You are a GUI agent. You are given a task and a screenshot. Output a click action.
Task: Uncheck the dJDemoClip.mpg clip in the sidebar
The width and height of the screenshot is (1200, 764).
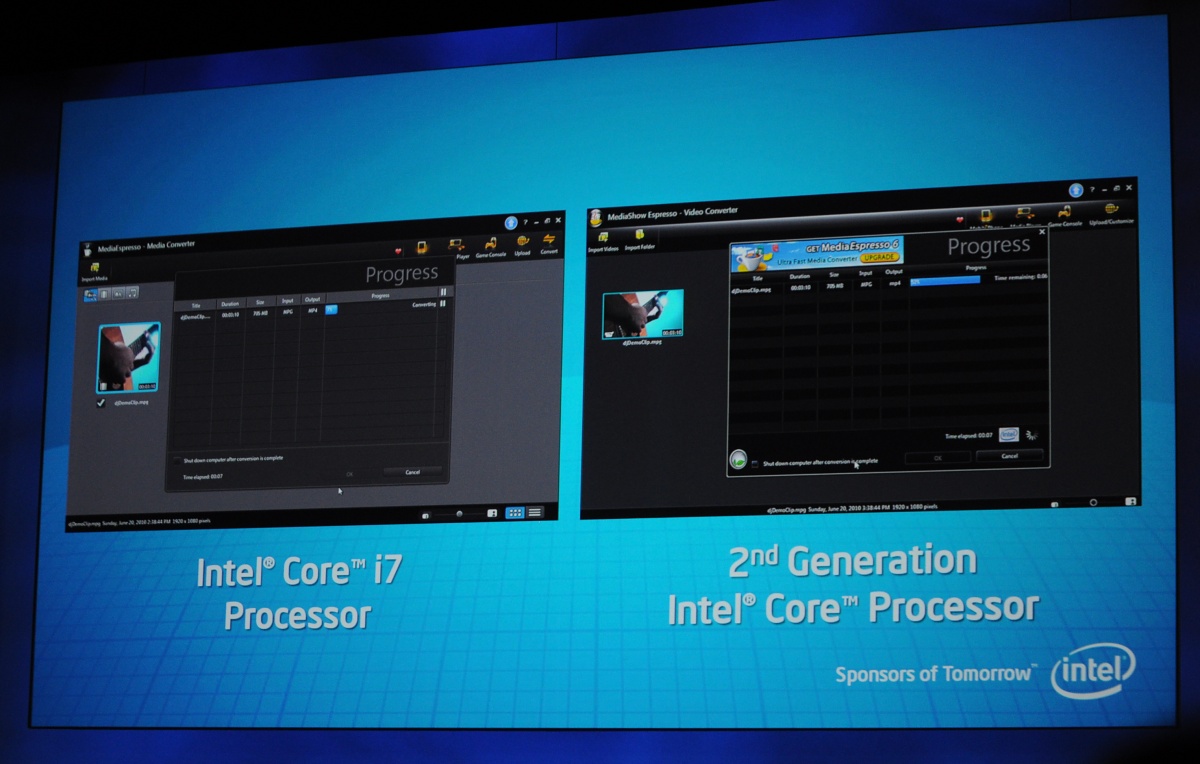(100, 403)
